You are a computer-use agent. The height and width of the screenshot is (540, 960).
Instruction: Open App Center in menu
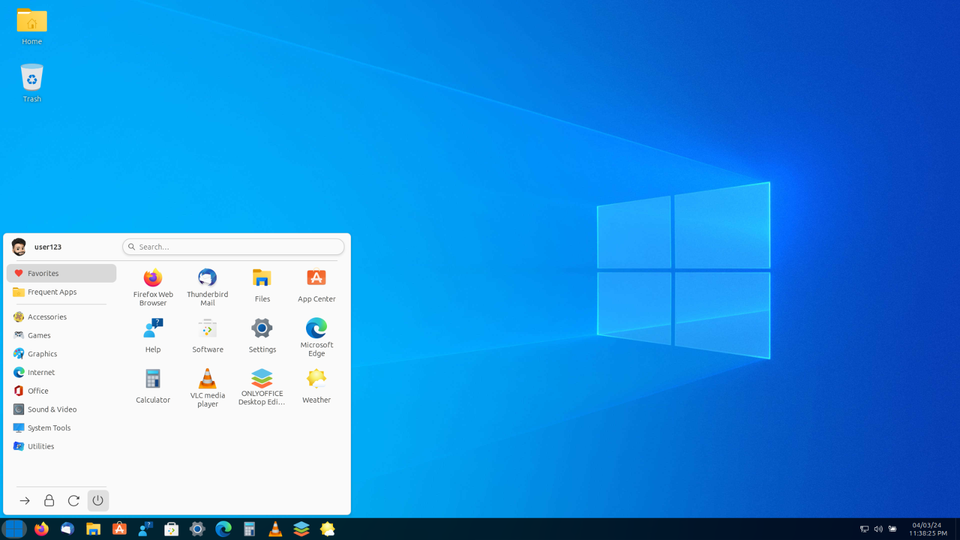coord(317,285)
